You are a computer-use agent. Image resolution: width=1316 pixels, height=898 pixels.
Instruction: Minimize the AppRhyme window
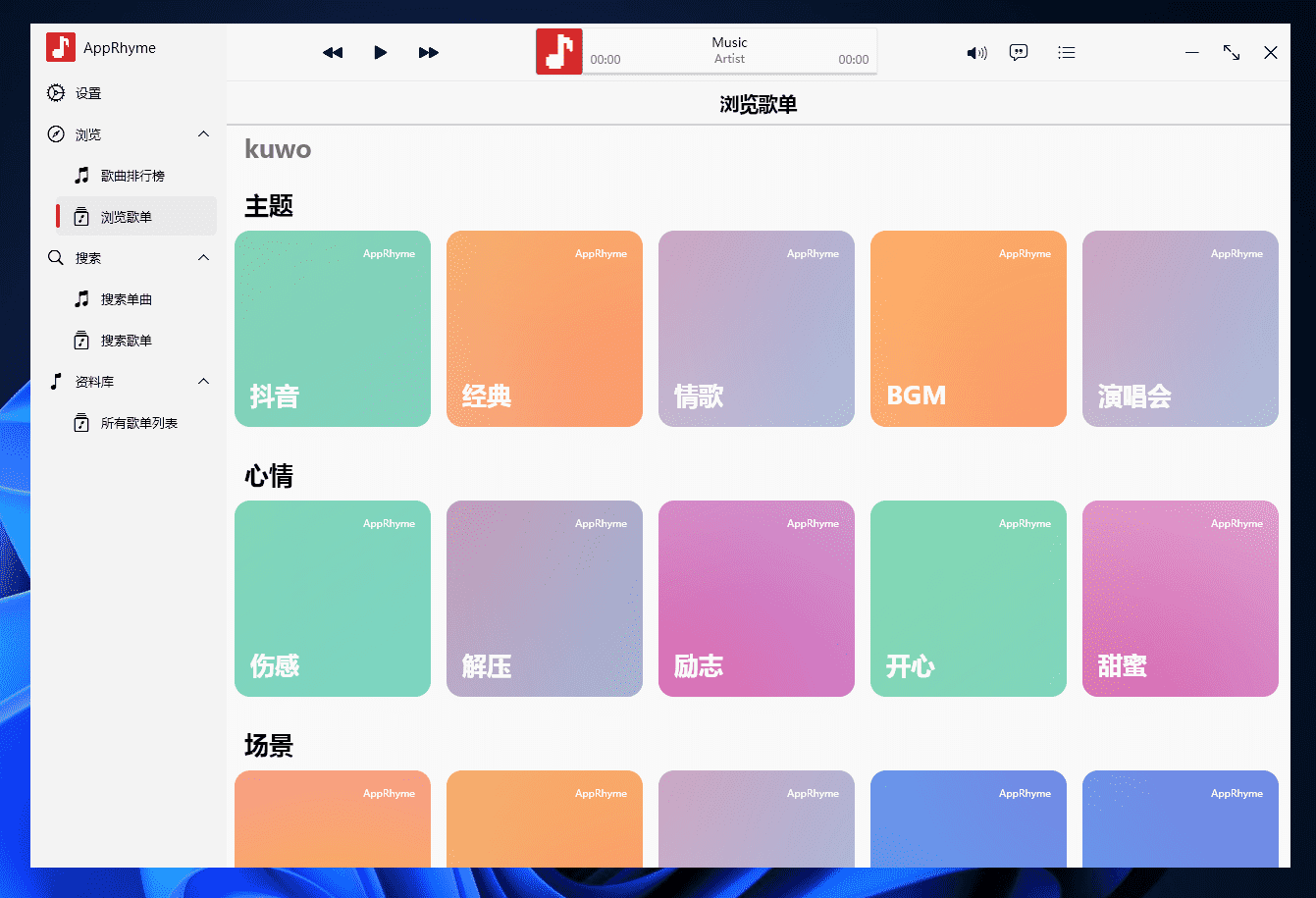[1192, 53]
